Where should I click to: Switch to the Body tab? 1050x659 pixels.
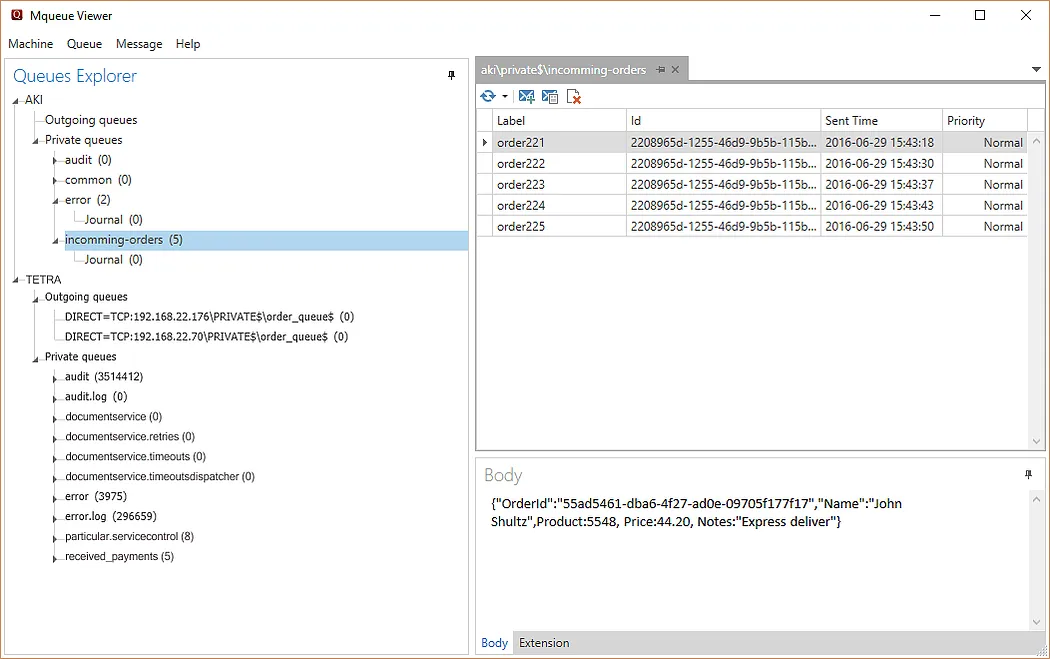pos(494,643)
